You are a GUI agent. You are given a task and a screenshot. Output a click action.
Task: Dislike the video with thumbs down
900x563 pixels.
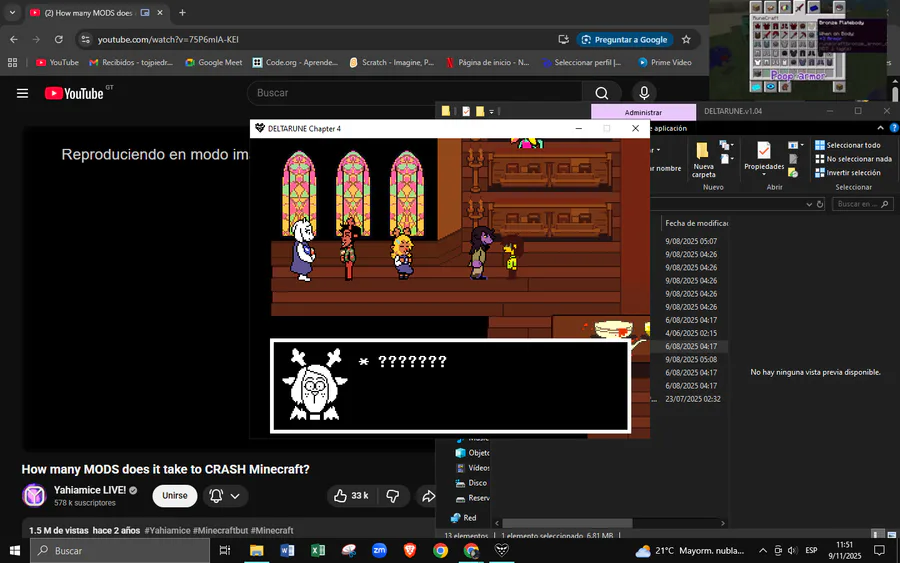click(393, 496)
